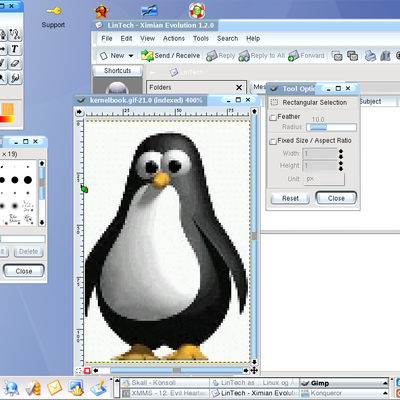Click Reset in Tool Options

tap(290, 198)
